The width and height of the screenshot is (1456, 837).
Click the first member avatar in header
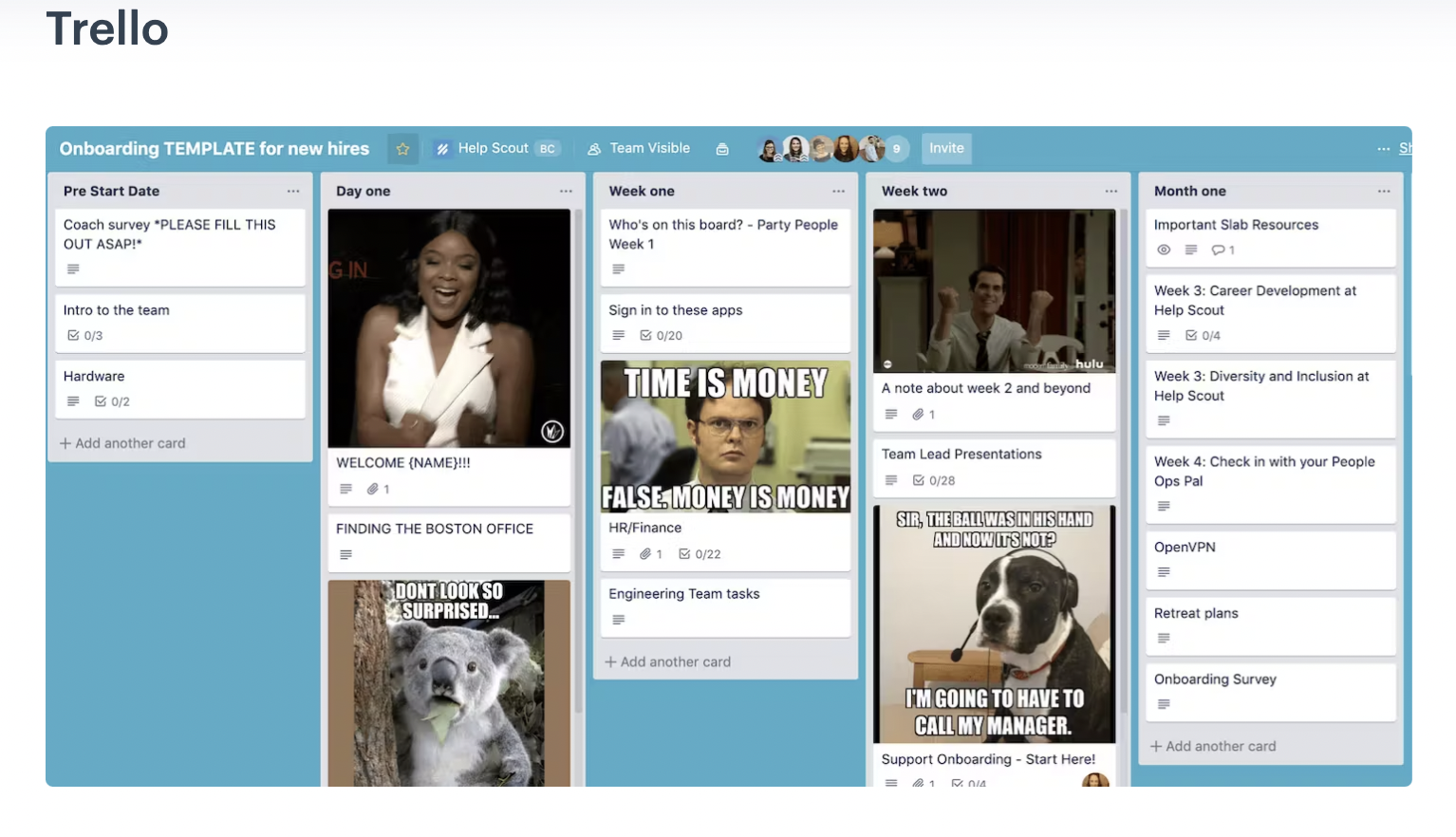[770, 149]
